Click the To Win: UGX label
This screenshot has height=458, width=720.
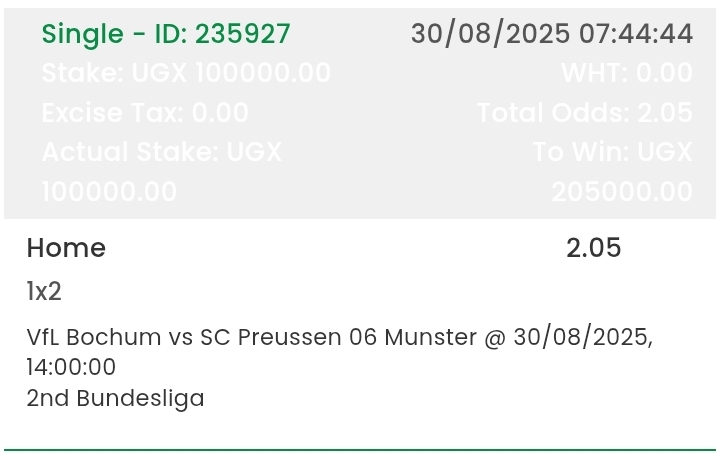613,152
